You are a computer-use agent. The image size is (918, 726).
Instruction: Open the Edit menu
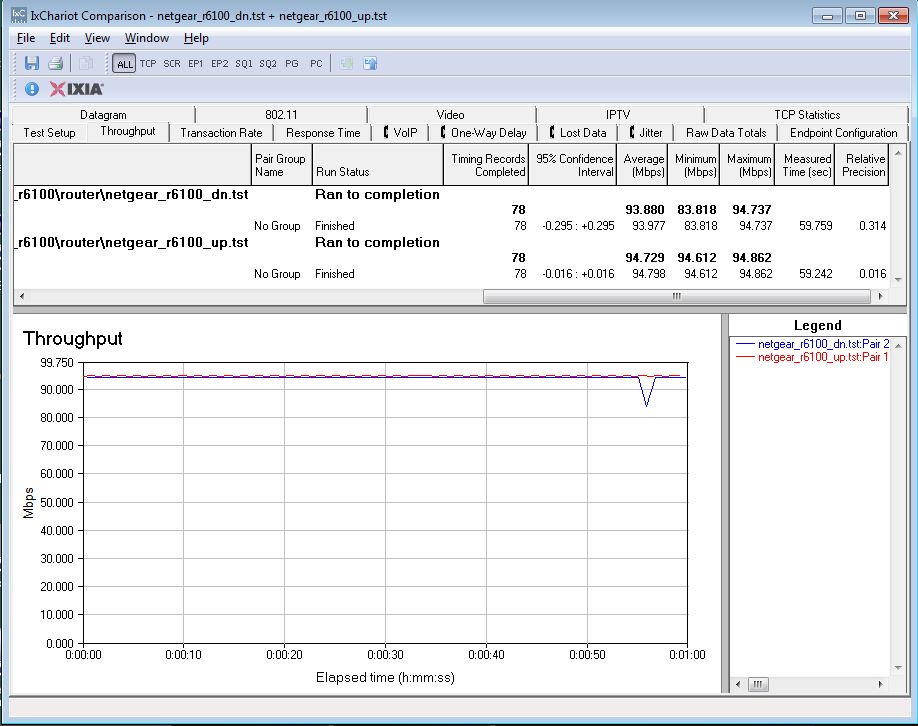(x=60, y=38)
